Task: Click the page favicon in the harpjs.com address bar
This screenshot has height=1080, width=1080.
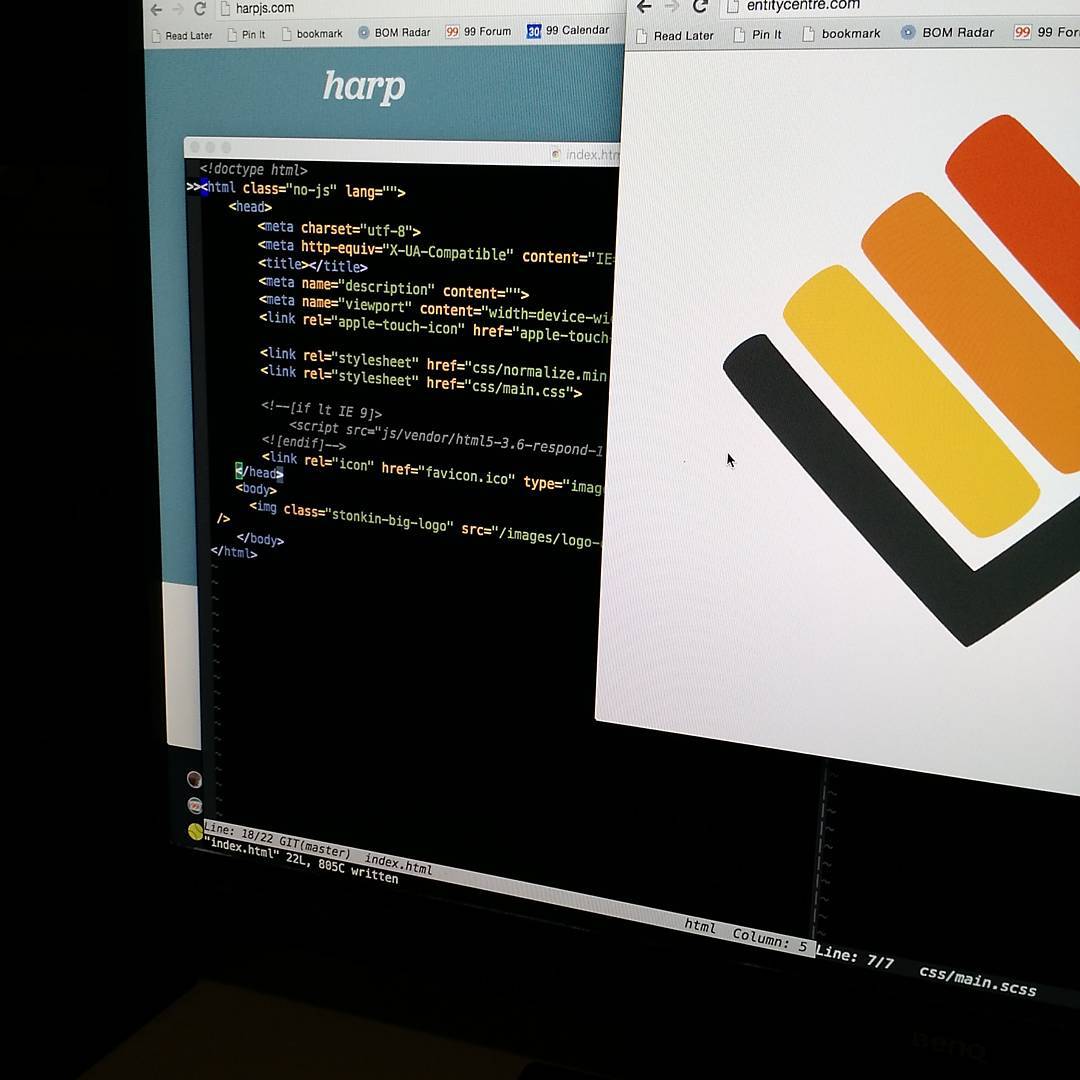Action: click(x=226, y=8)
